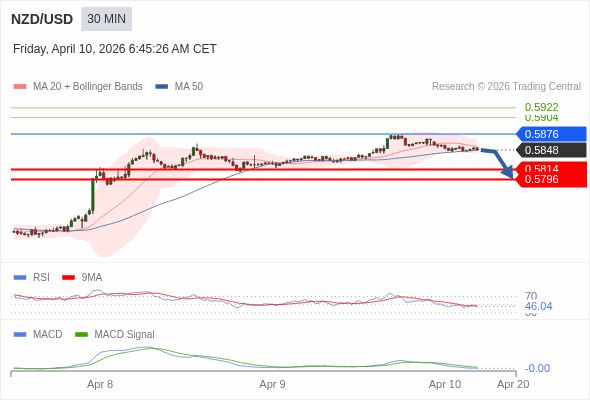Click the MACD Signal legend label
The height and width of the screenshot is (400, 590).
pos(125,334)
